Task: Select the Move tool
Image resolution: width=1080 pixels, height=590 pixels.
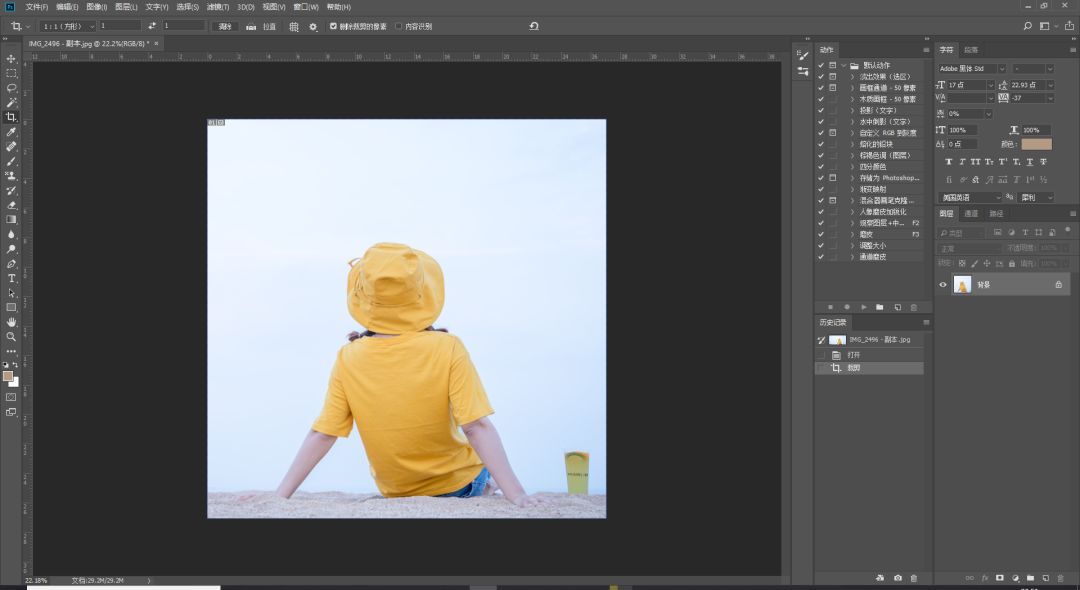Action: click(12, 59)
